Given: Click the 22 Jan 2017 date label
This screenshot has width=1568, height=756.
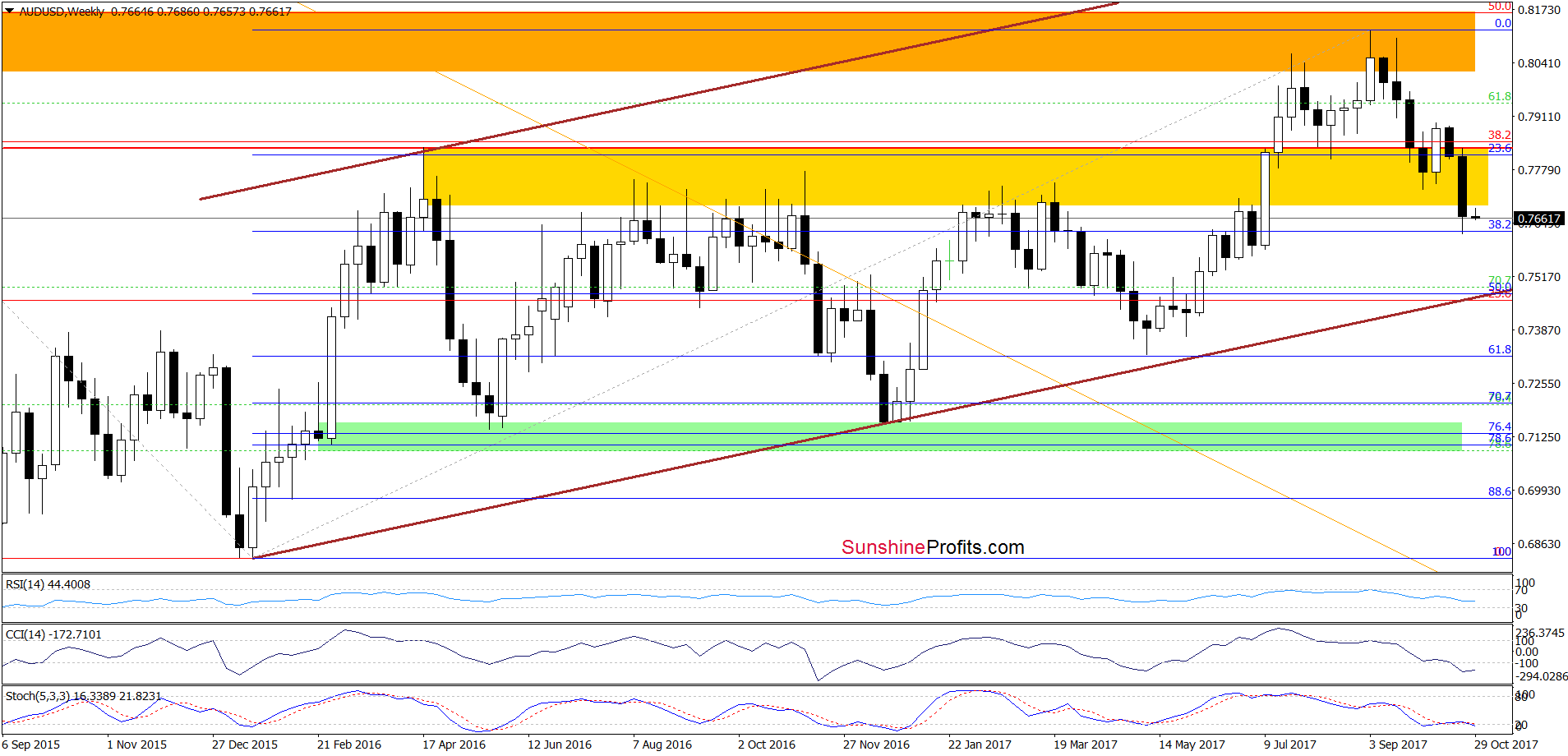Looking at the screenshot, I should [980, 744].
